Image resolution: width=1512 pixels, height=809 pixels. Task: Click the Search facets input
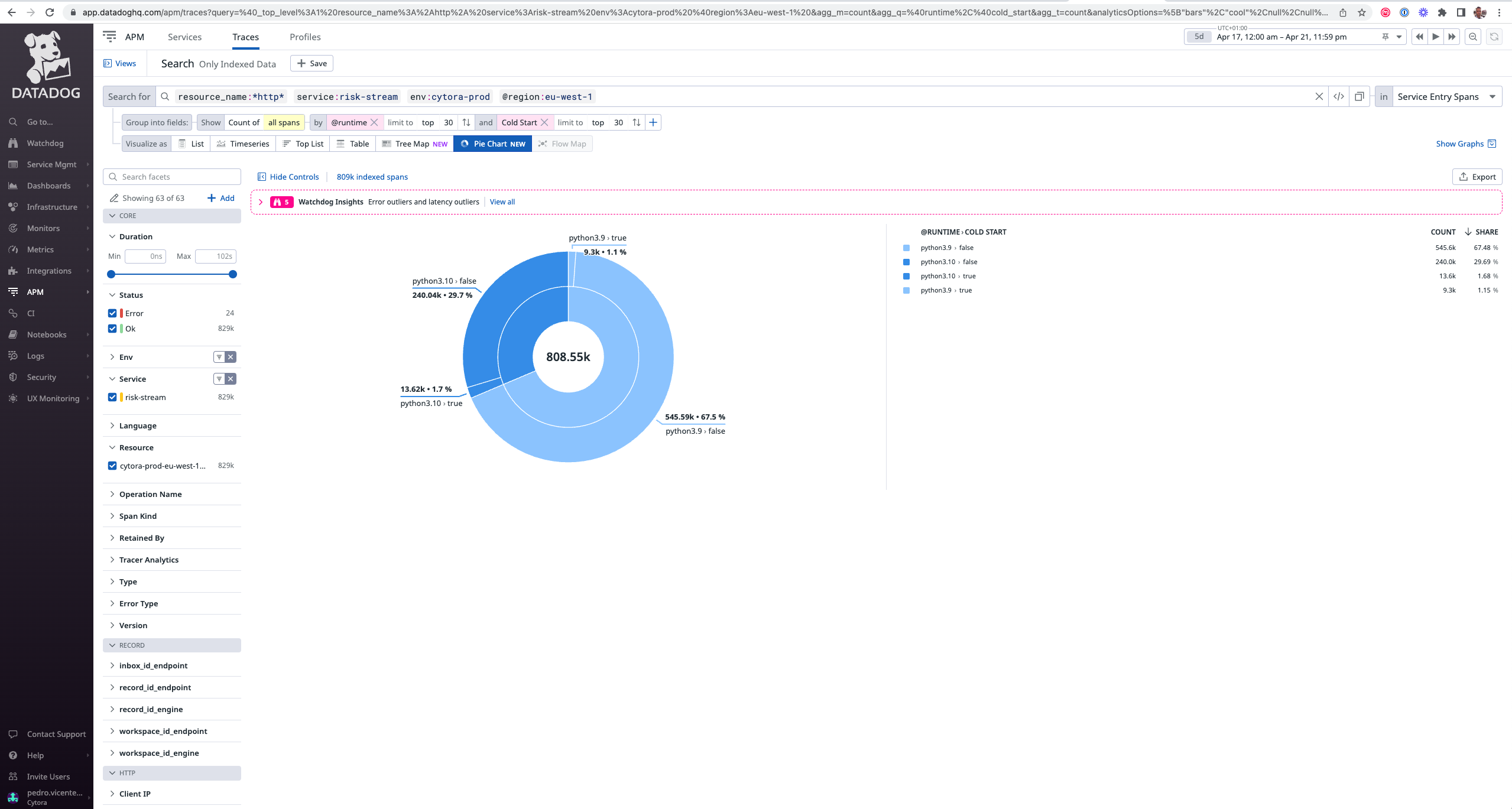click(x=172, y=177)
